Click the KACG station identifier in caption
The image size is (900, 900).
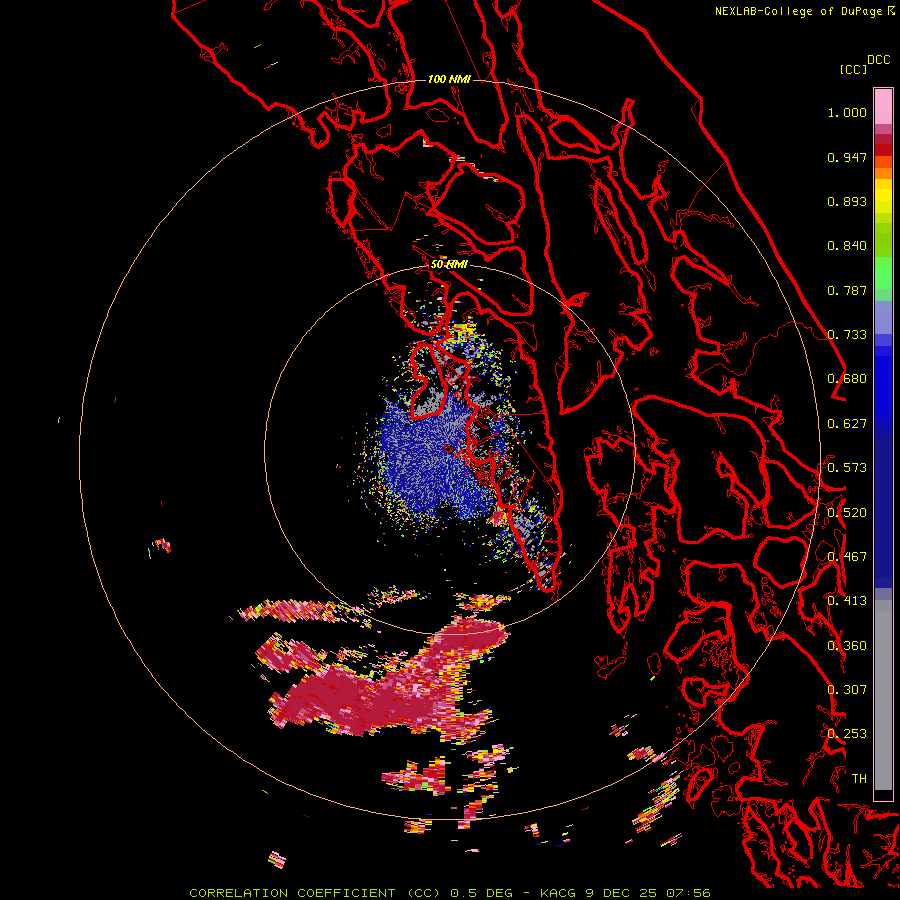click(558, 893)
